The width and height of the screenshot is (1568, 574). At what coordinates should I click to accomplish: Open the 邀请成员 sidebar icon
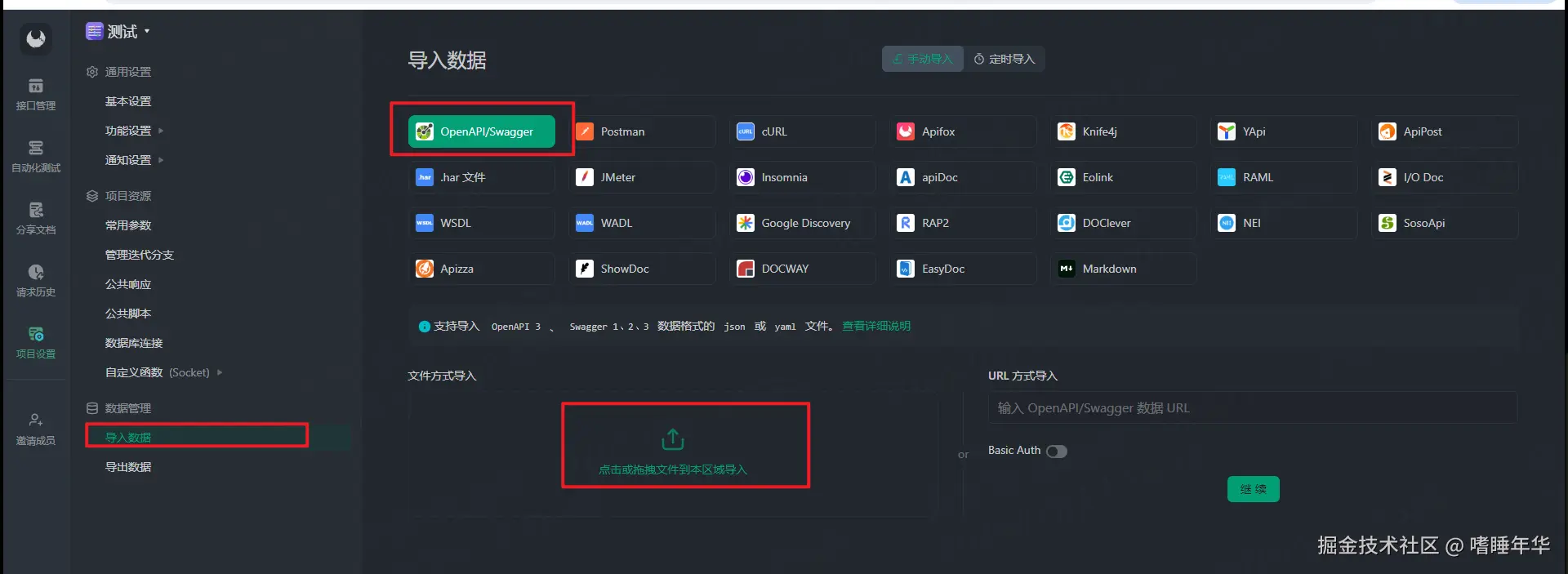[x=36, y=429]
